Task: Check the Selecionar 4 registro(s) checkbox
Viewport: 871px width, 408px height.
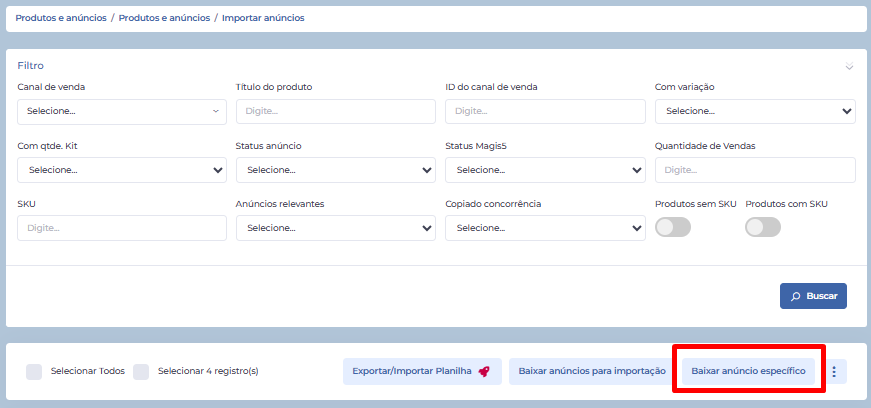Action: tap(141, 371)
